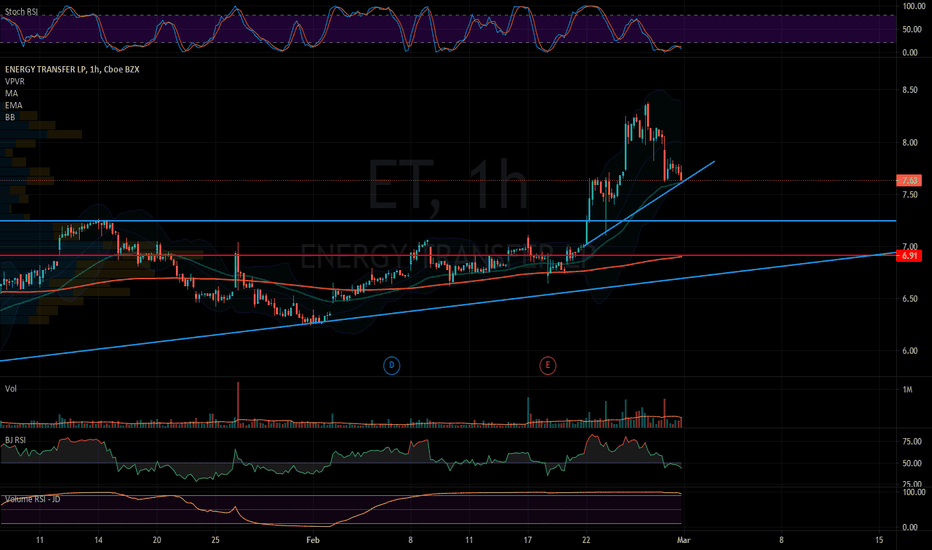This screenshot has width=932, height=550.
Task: Select the Vol indicator label
Action: 11,389
